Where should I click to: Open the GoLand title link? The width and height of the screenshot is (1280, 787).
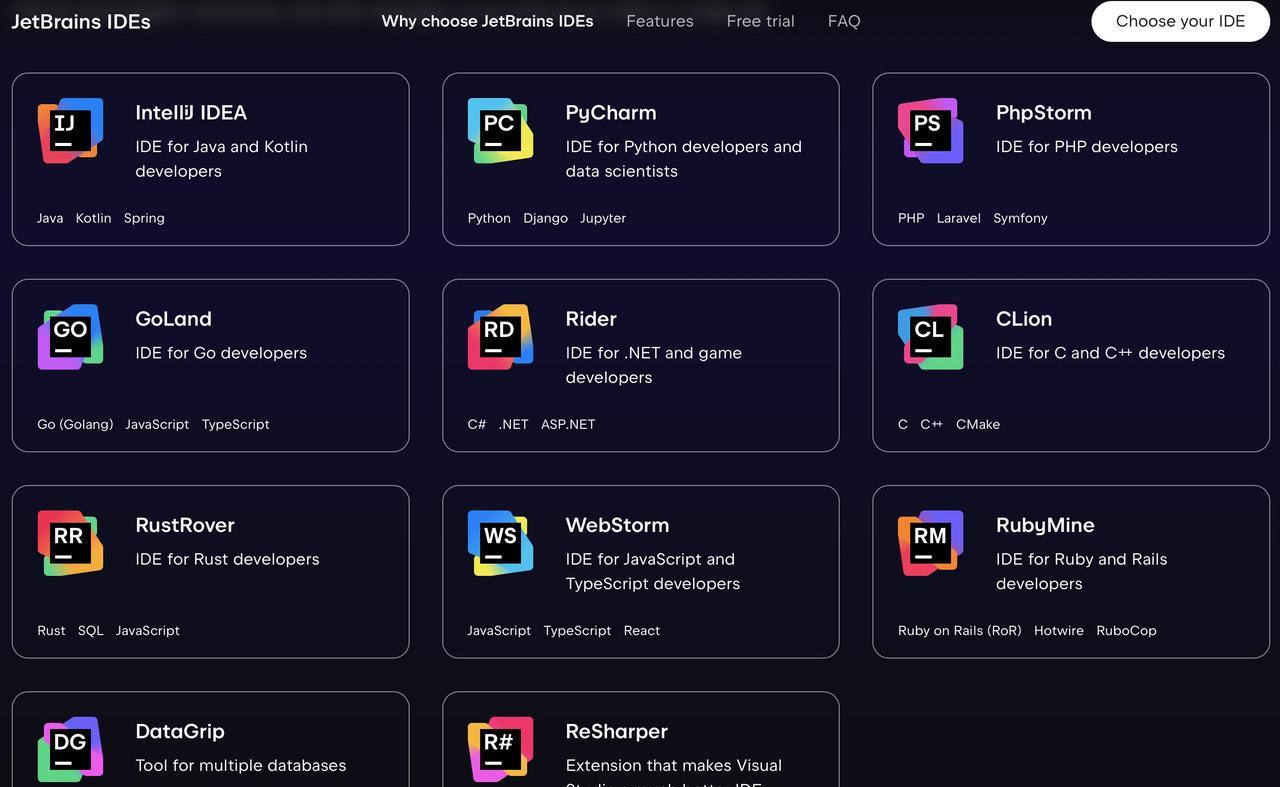pos(174,318)
